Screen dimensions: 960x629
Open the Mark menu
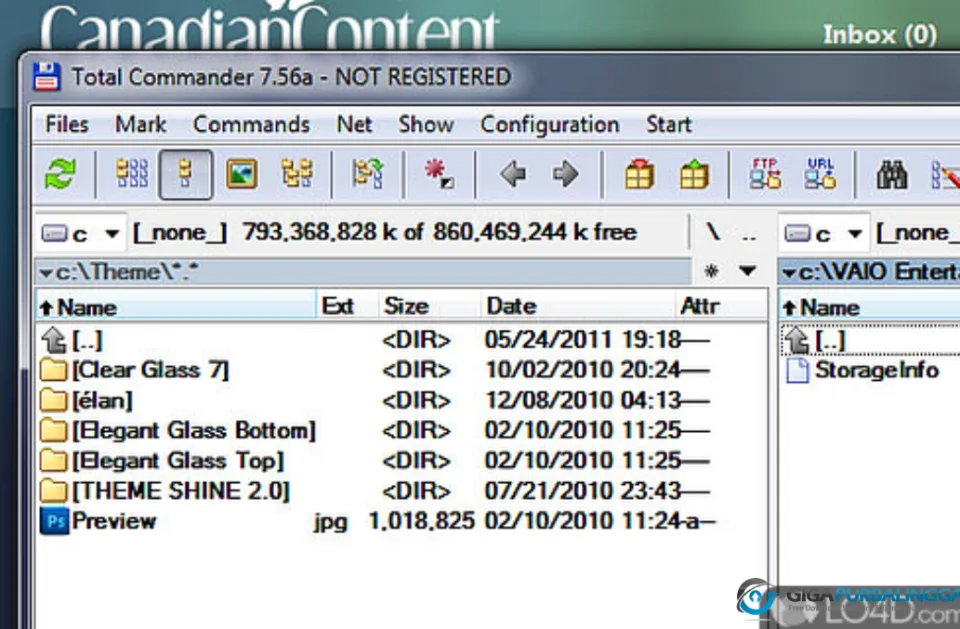(x=141, y=124)
